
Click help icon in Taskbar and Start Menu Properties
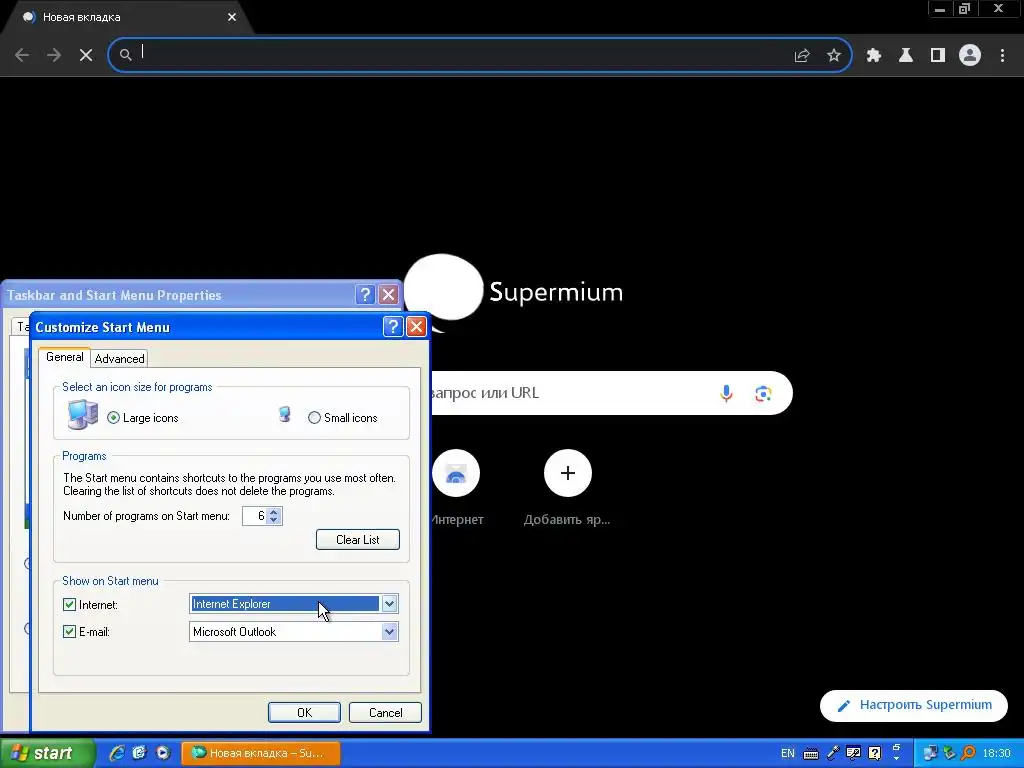365,295
